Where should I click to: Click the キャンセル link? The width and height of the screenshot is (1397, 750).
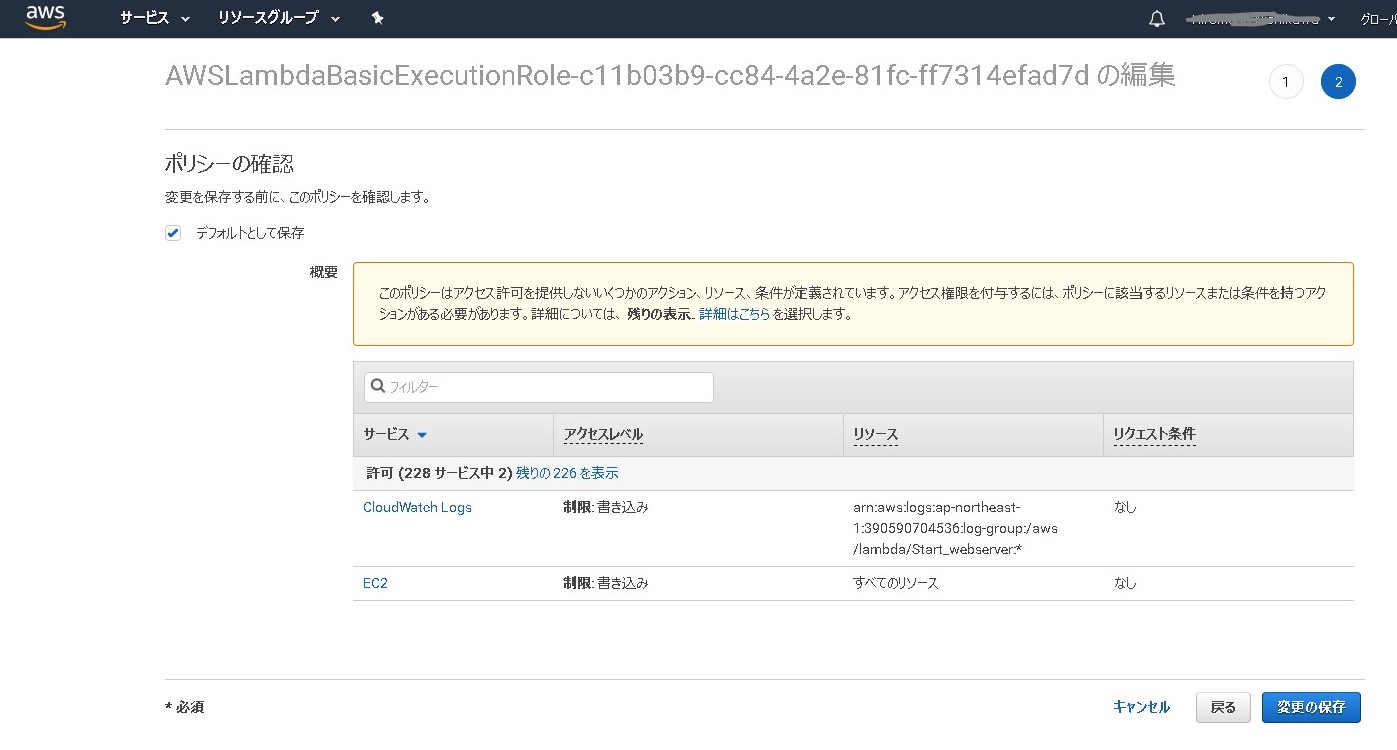1141,707
